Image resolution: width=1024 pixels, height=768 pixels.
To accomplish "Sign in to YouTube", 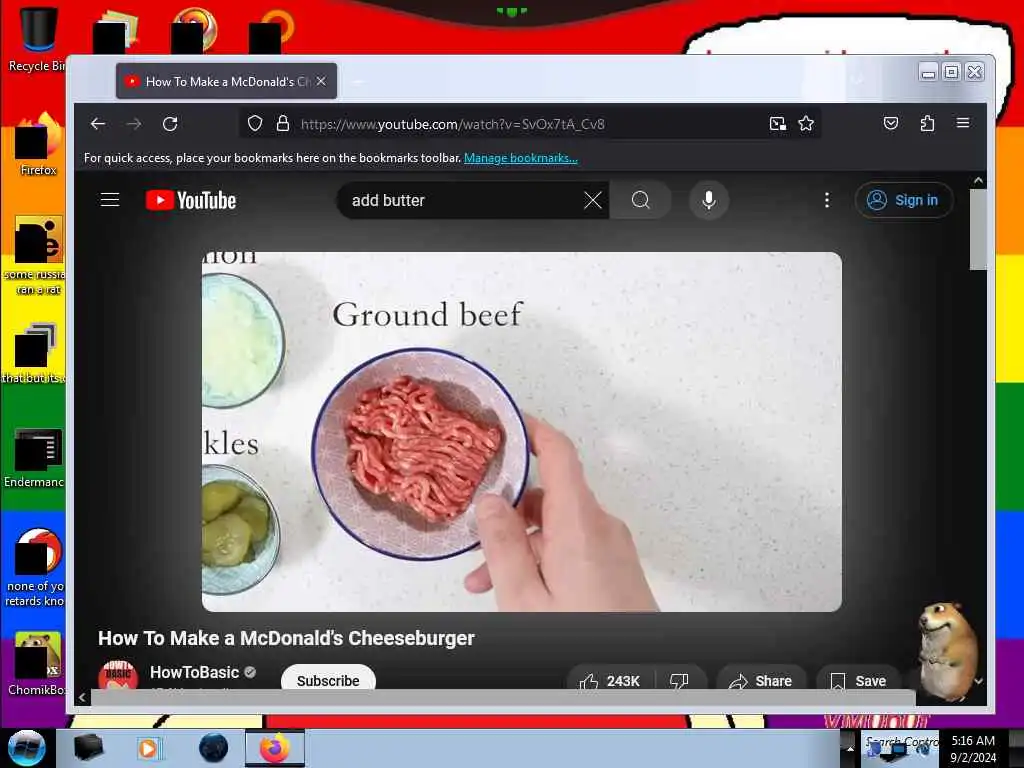I will coord(904,200).
